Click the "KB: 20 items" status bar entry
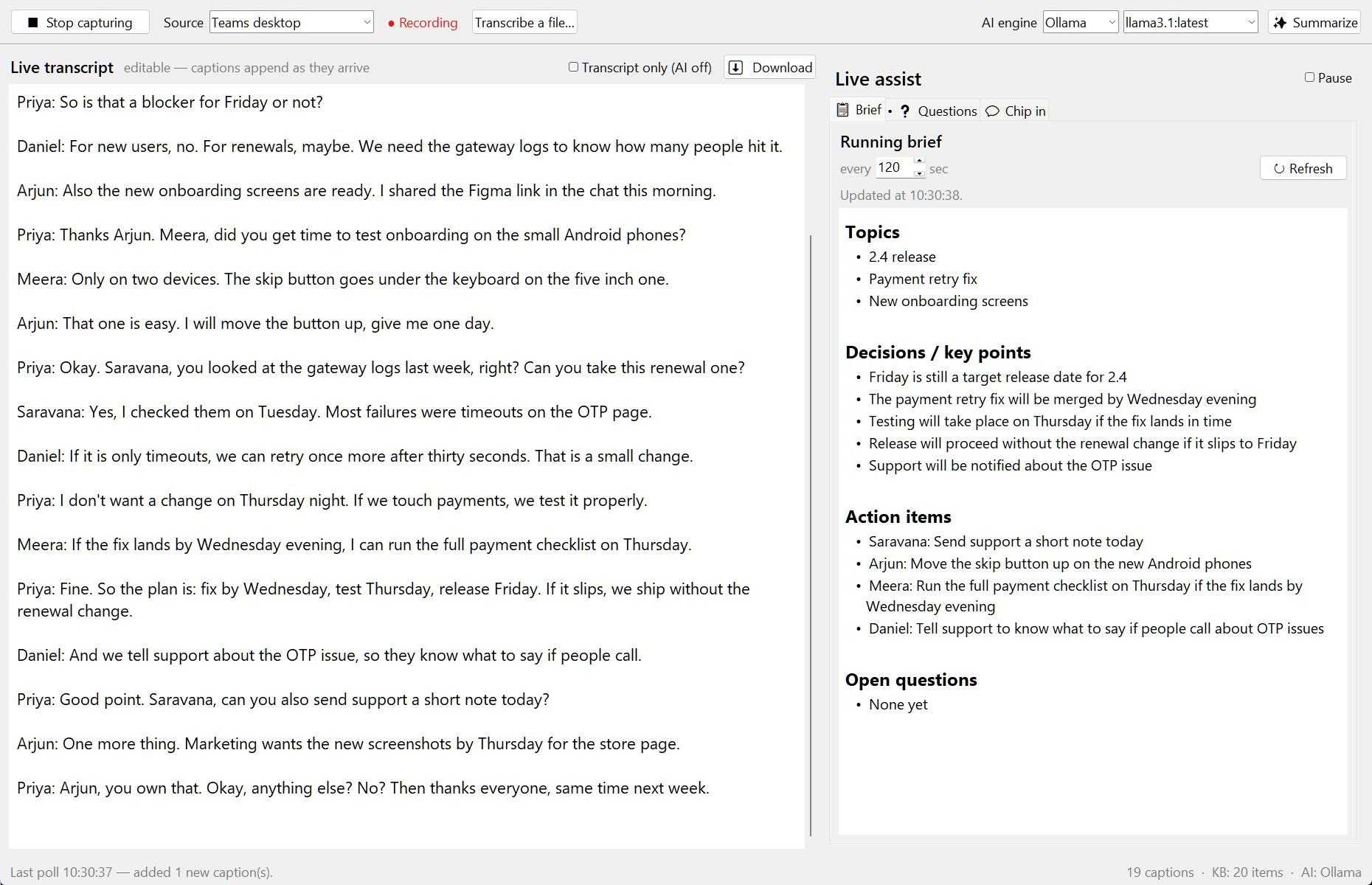Image resolution: width=1372 pixels, height=885 pixels. [1247, 872]
